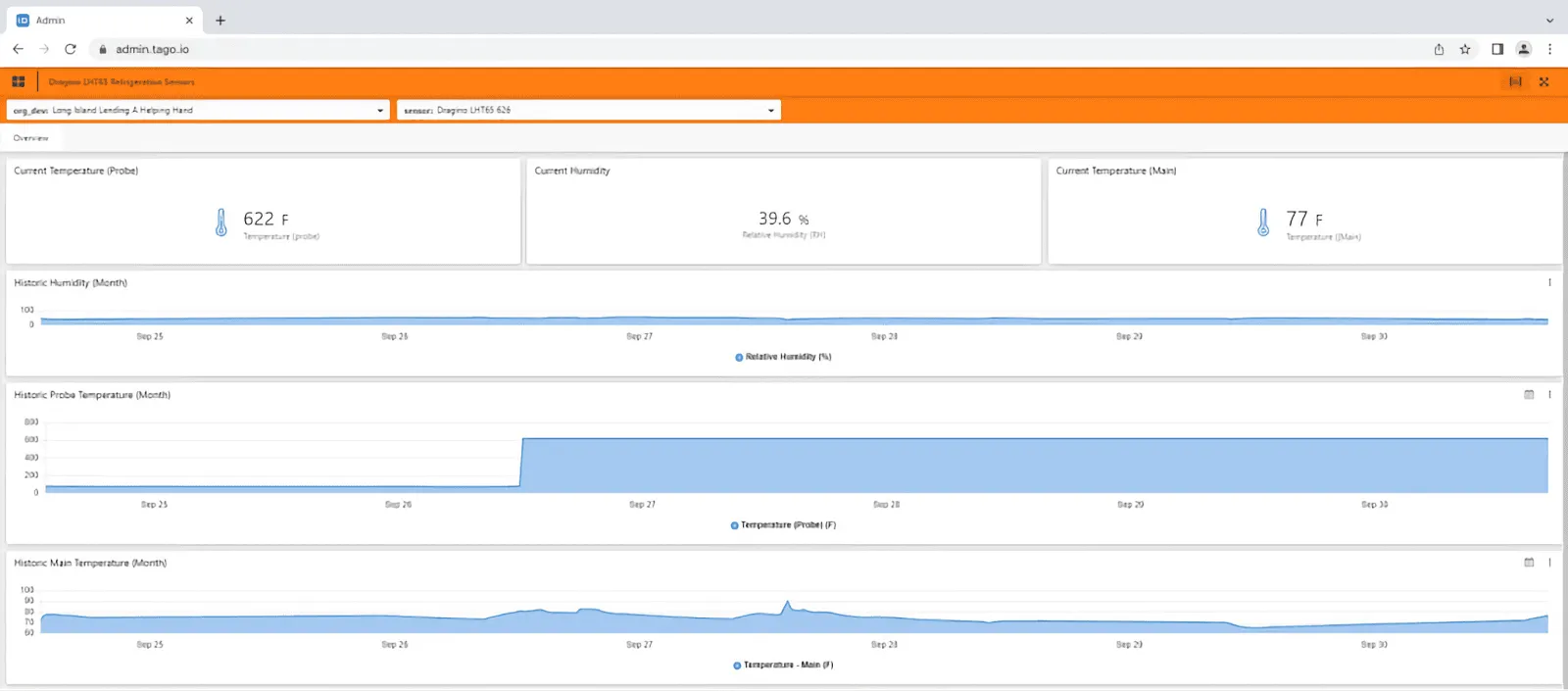Click the thermometer icon in Probe temperature card
This screenshot has height=691, width=1568.
(221, 222)
